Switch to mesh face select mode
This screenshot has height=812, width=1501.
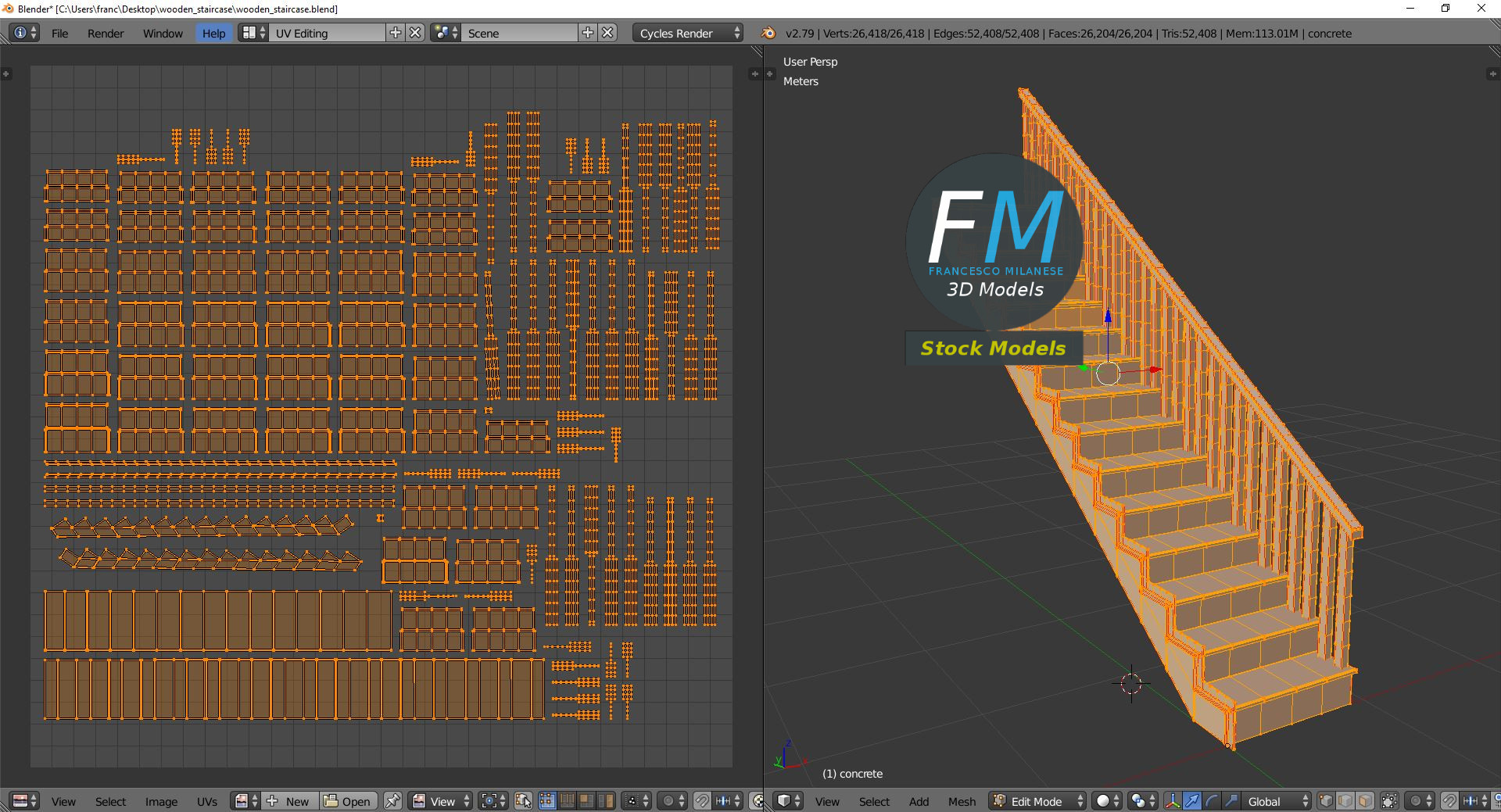[x=1365, y=801]
